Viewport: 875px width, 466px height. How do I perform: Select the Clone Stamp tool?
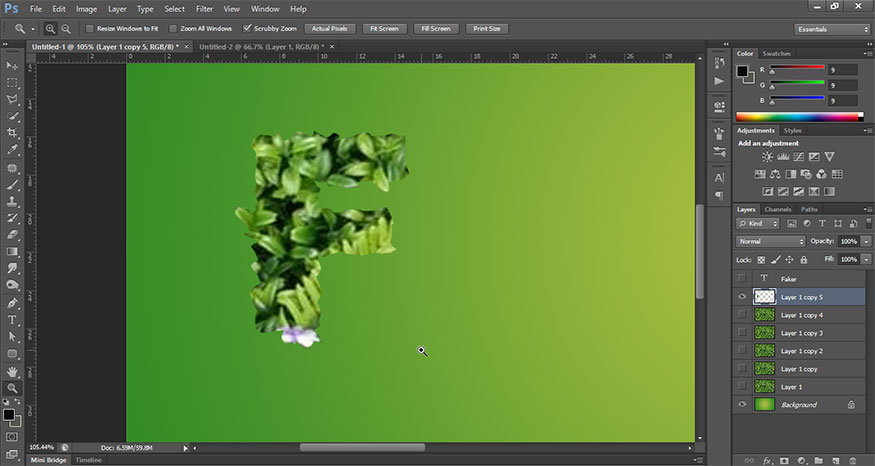coord(12,201)
